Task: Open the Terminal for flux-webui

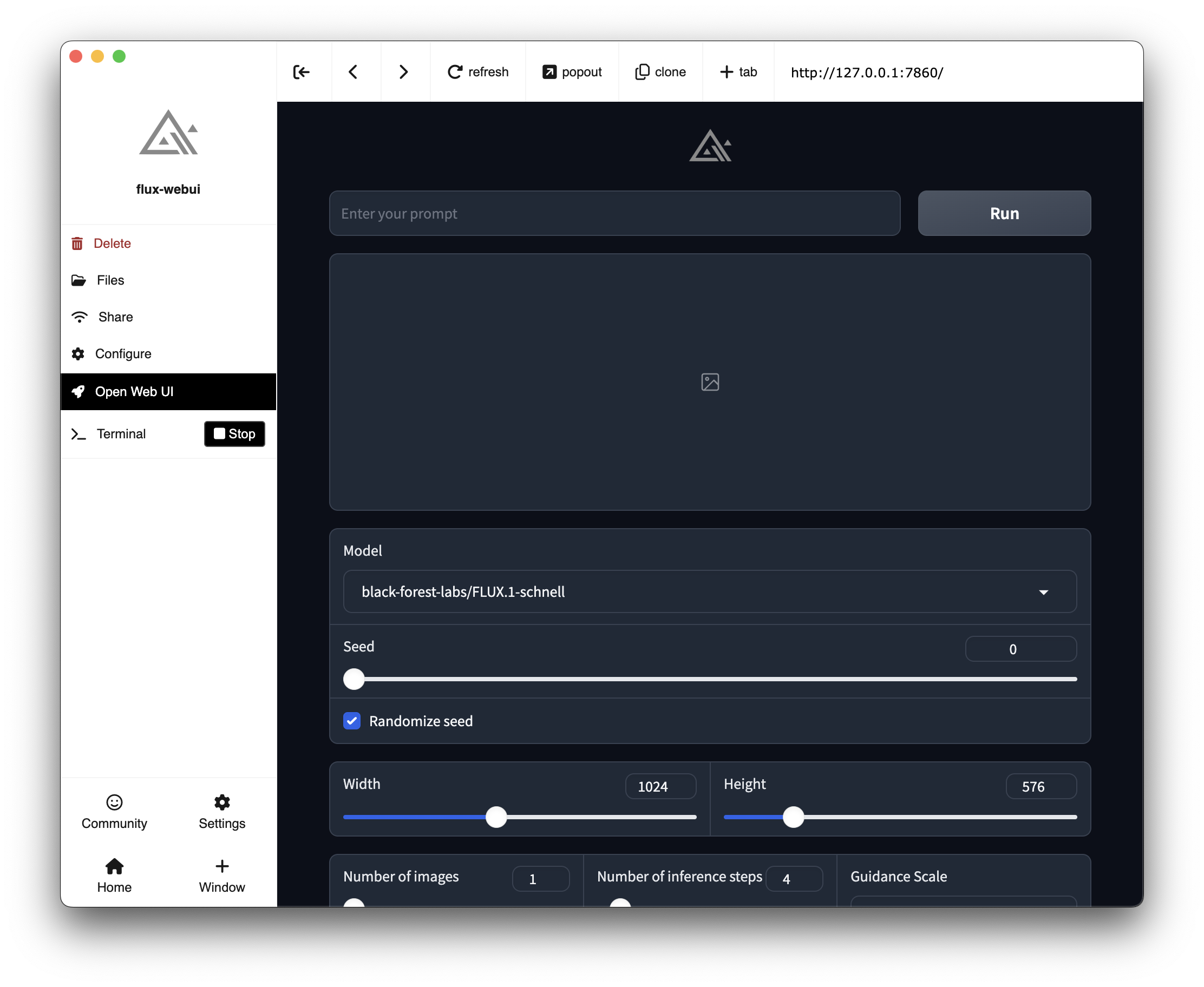Action: pyautogui.click(x=121, y=434)
